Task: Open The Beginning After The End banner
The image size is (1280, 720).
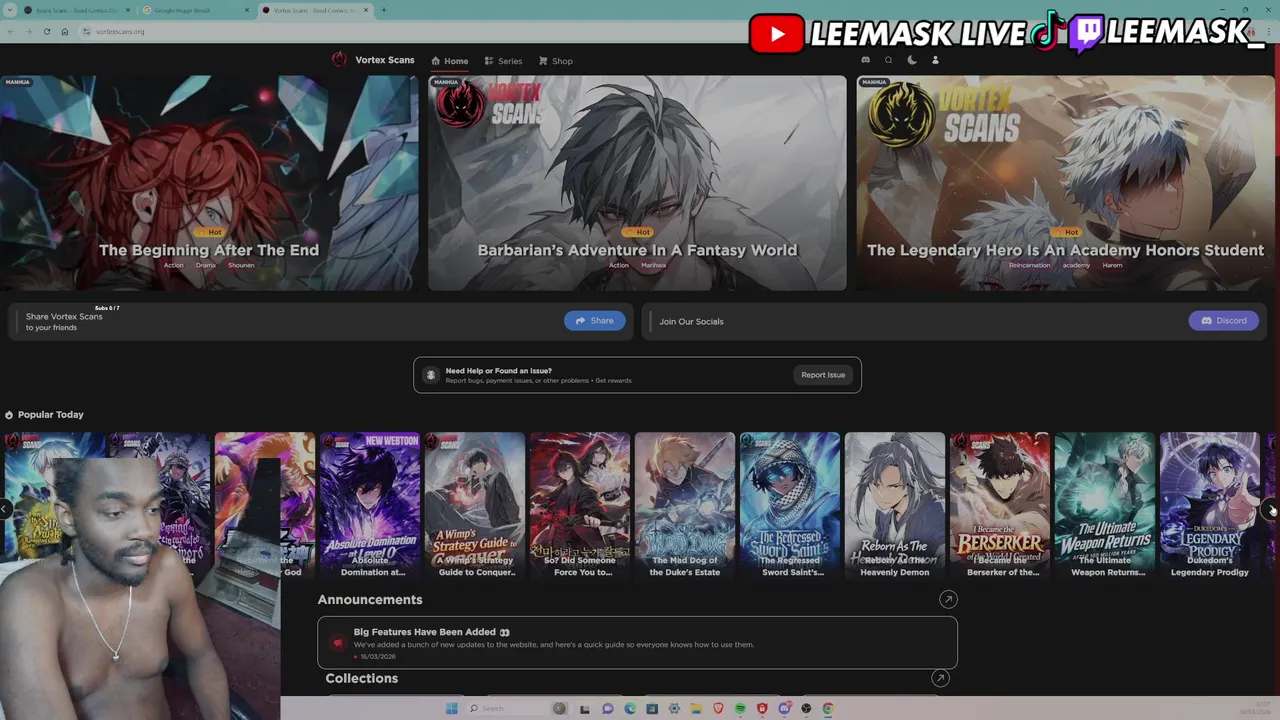Action: coord(209,184)
